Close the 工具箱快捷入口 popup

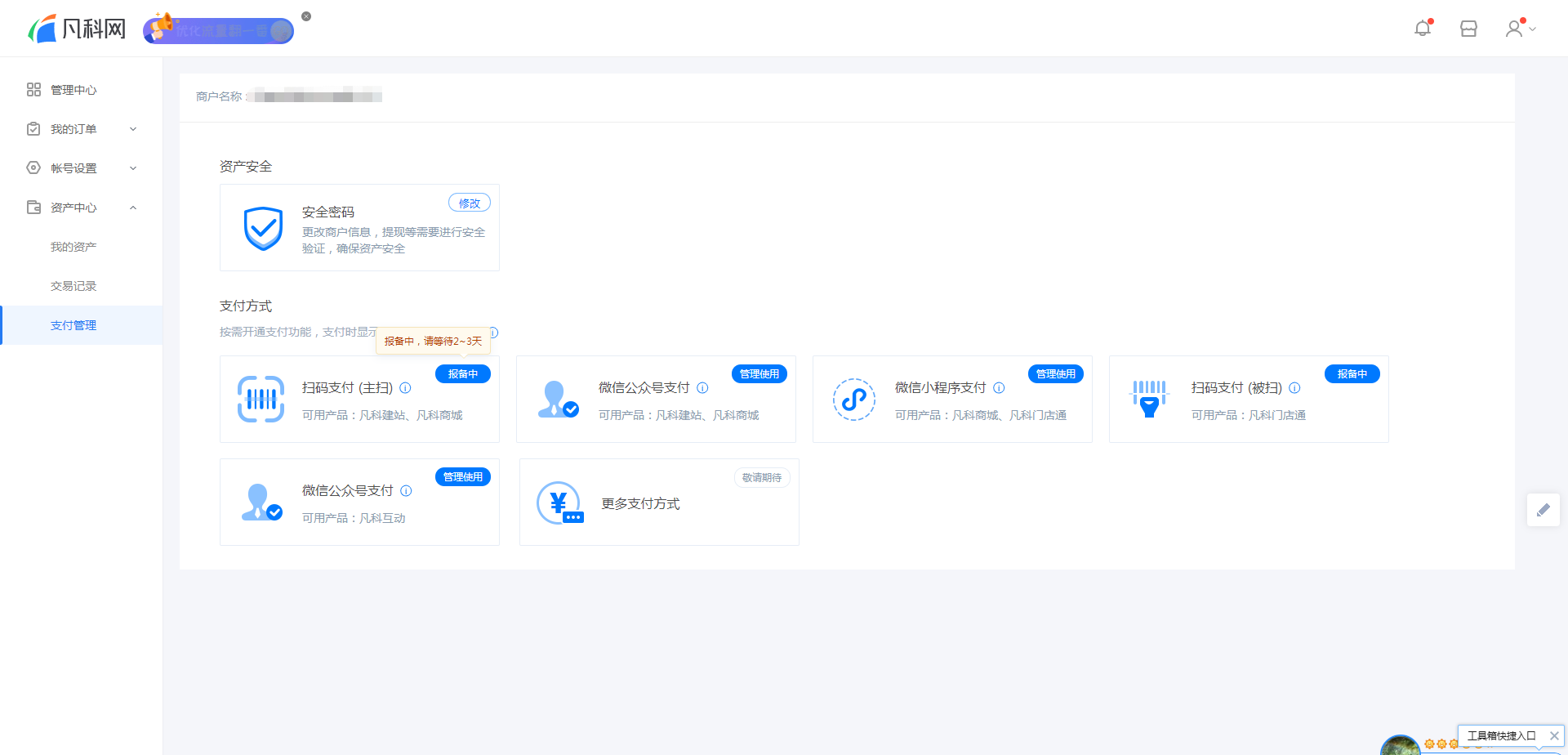[x=1554, y=735]
